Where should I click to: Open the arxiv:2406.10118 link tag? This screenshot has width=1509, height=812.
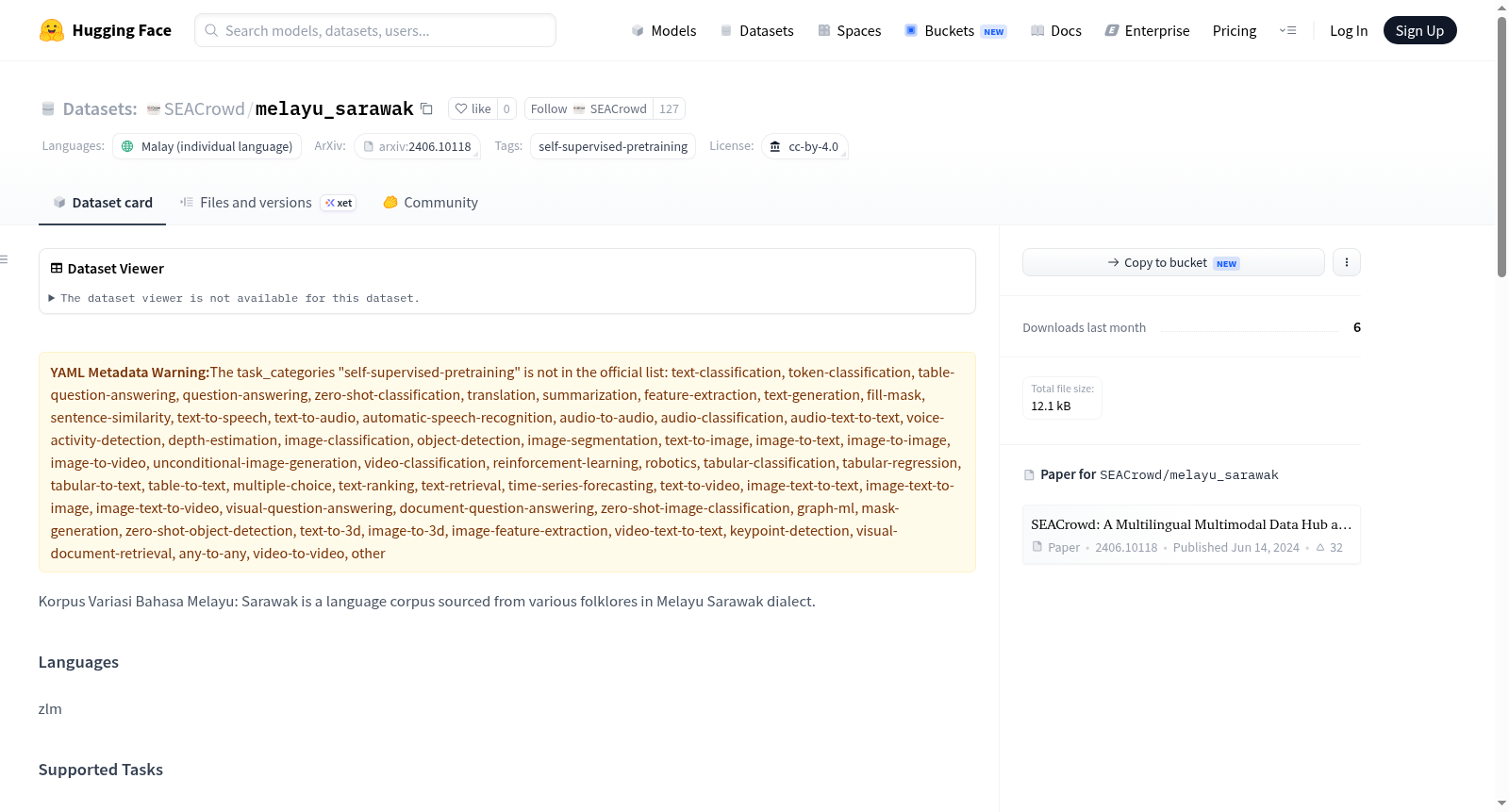tap(417, 146)
